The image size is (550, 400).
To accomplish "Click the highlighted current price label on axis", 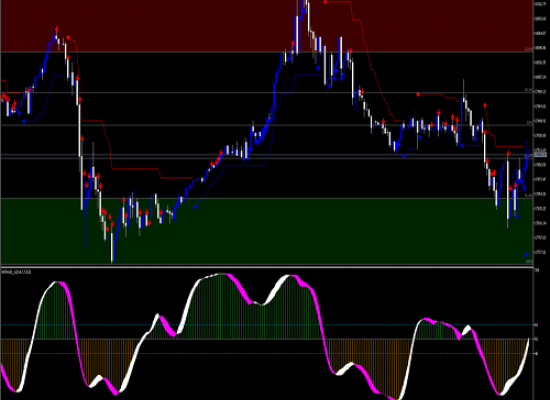I will [x=540, y=154].
